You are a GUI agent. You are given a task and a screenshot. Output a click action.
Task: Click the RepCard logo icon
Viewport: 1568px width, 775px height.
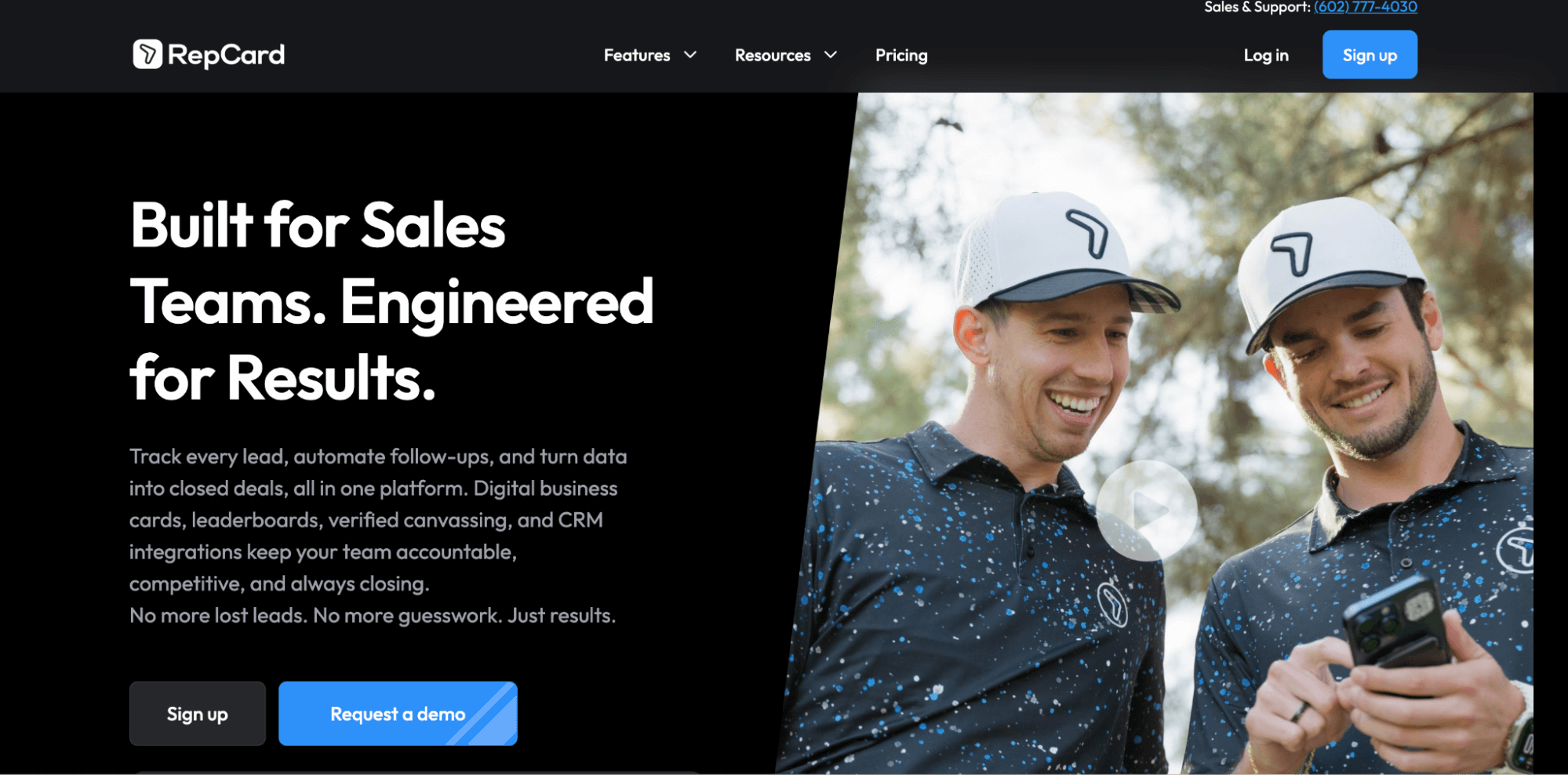pyautogui.click(x=147, y=54)
